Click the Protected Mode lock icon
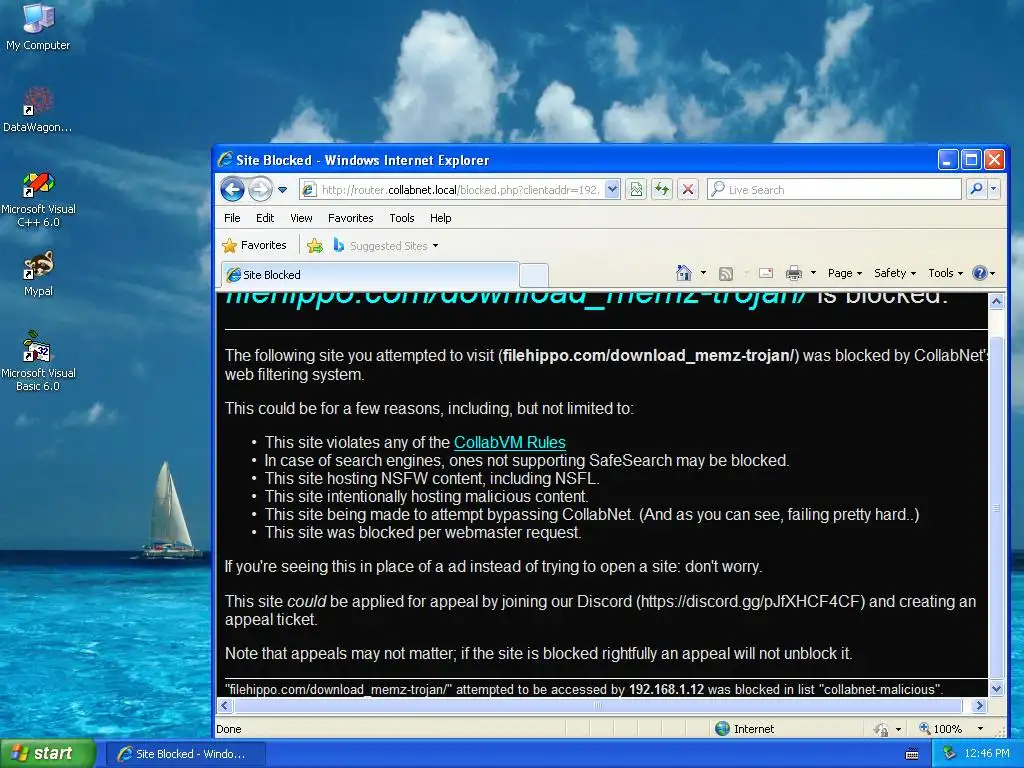Viewport: 1024px width, 768px height. tap(881, 729)
